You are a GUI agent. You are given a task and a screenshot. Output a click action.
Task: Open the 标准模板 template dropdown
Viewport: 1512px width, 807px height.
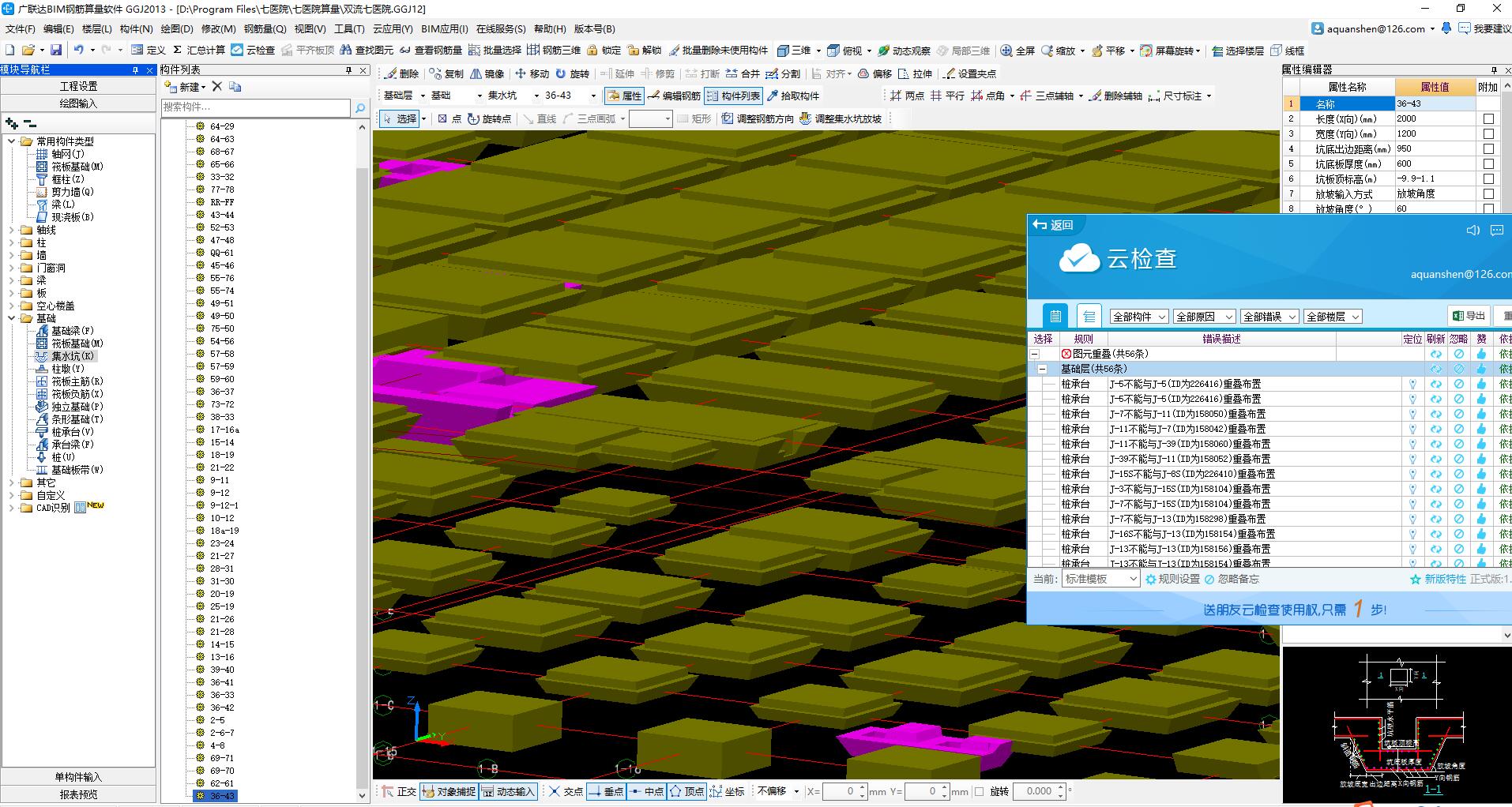point(1100,579)
